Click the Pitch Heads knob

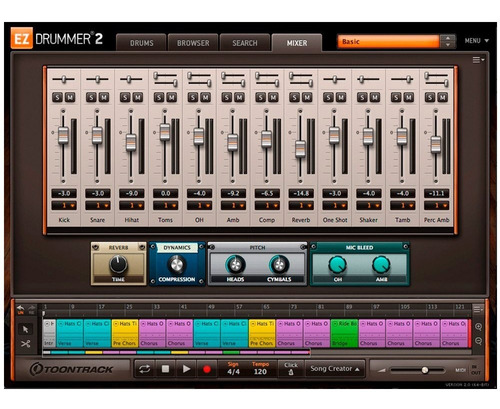[x=235, y=265]
